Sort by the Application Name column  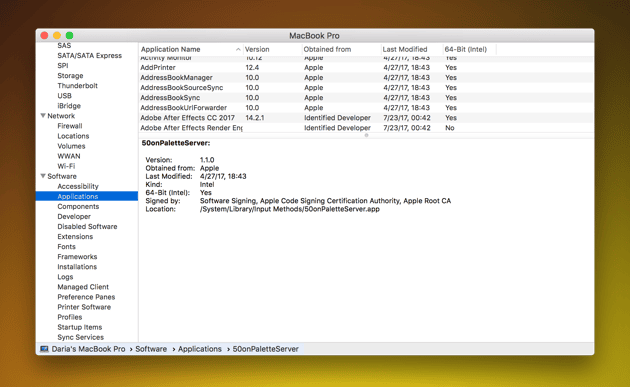pos(170,49)
